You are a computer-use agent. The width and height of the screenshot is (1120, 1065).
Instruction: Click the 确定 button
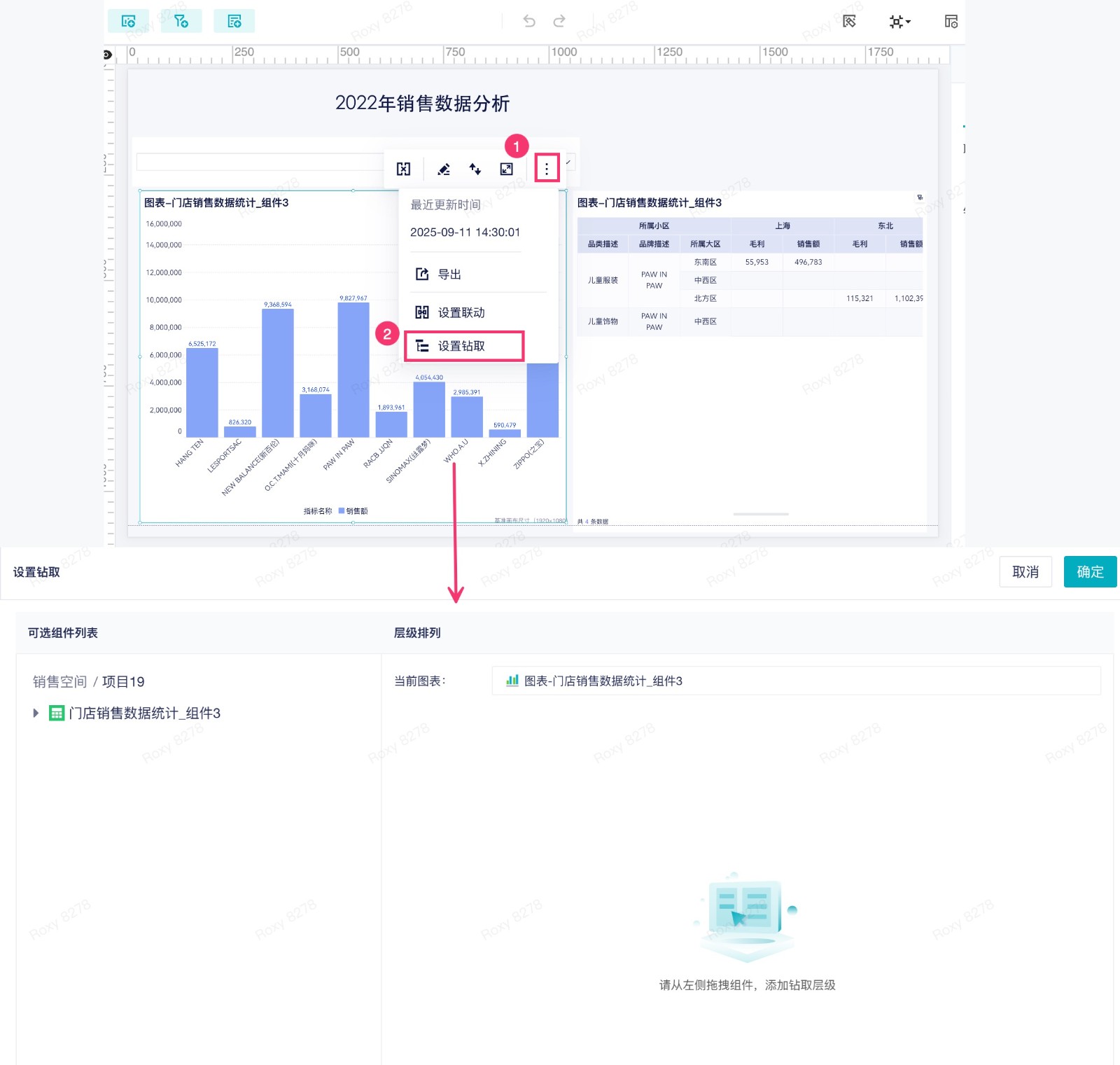click(1090, 572)
